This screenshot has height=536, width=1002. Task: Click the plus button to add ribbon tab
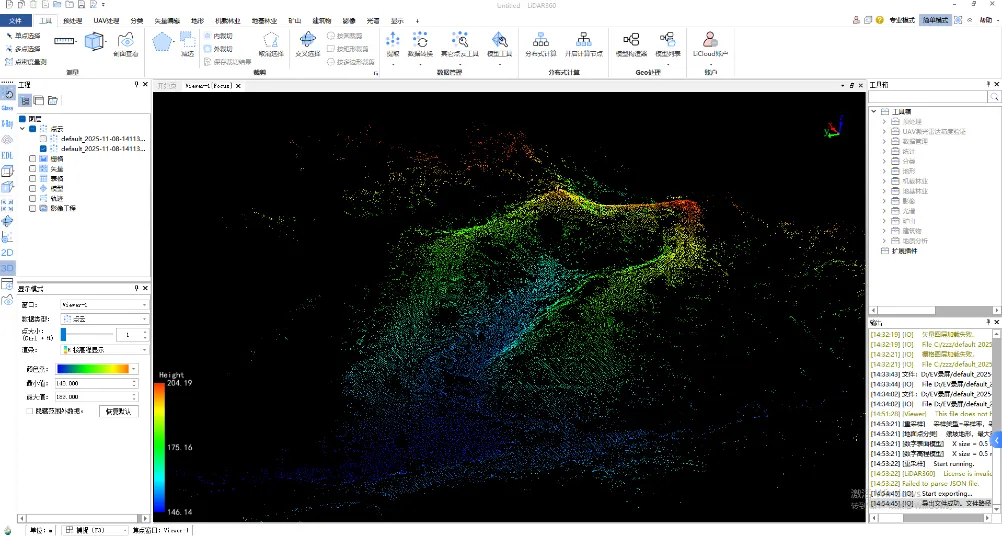pyautogui.click(x=417, y=20)
